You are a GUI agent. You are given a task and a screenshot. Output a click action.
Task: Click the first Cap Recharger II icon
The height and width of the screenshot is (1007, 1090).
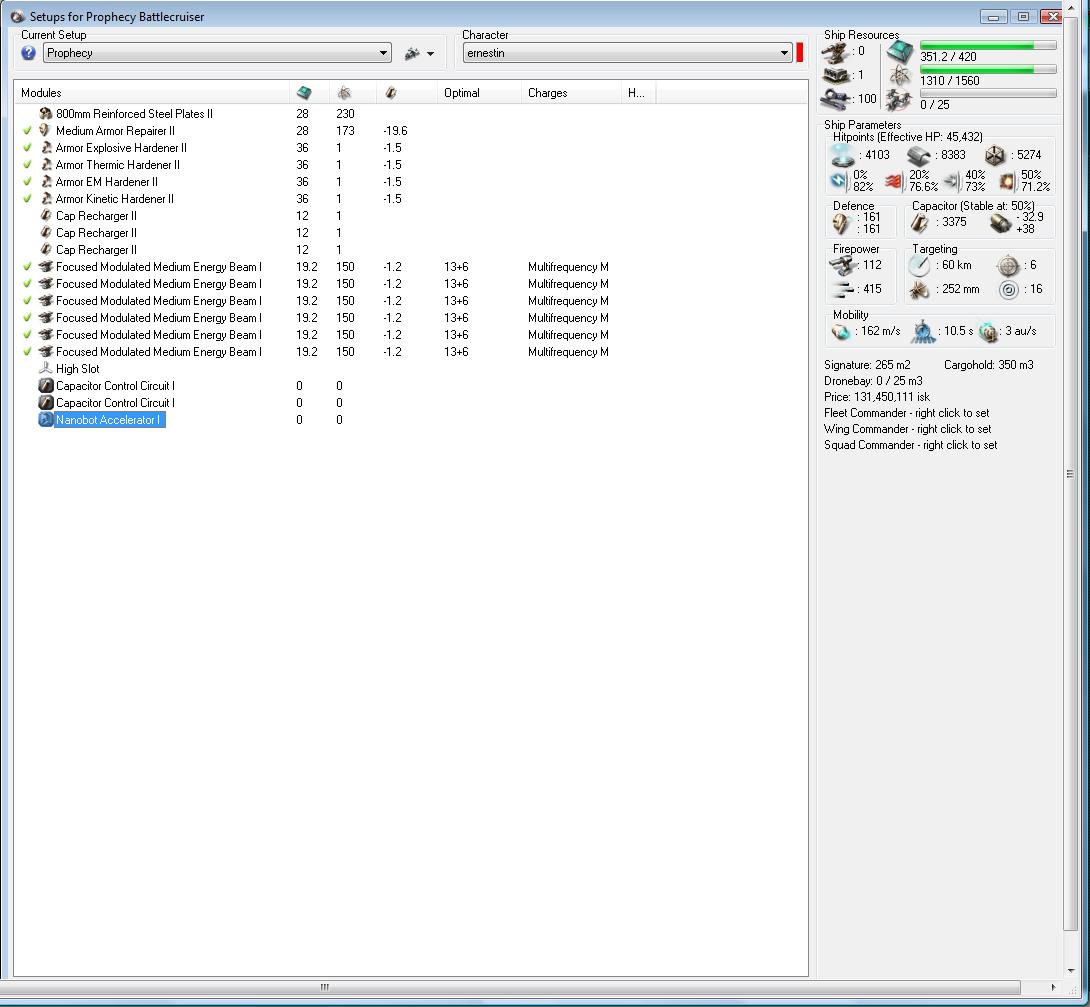pyautogui.click(x=46, y=215)
